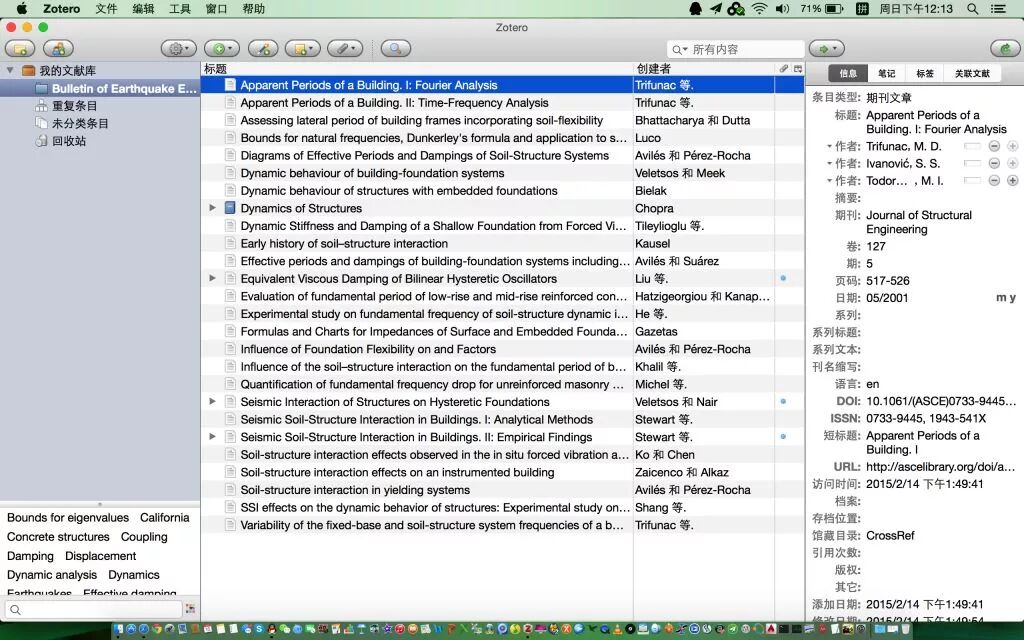Select Soil-structure interaction in yielding systems row
1024x640 pixels.
502,490
